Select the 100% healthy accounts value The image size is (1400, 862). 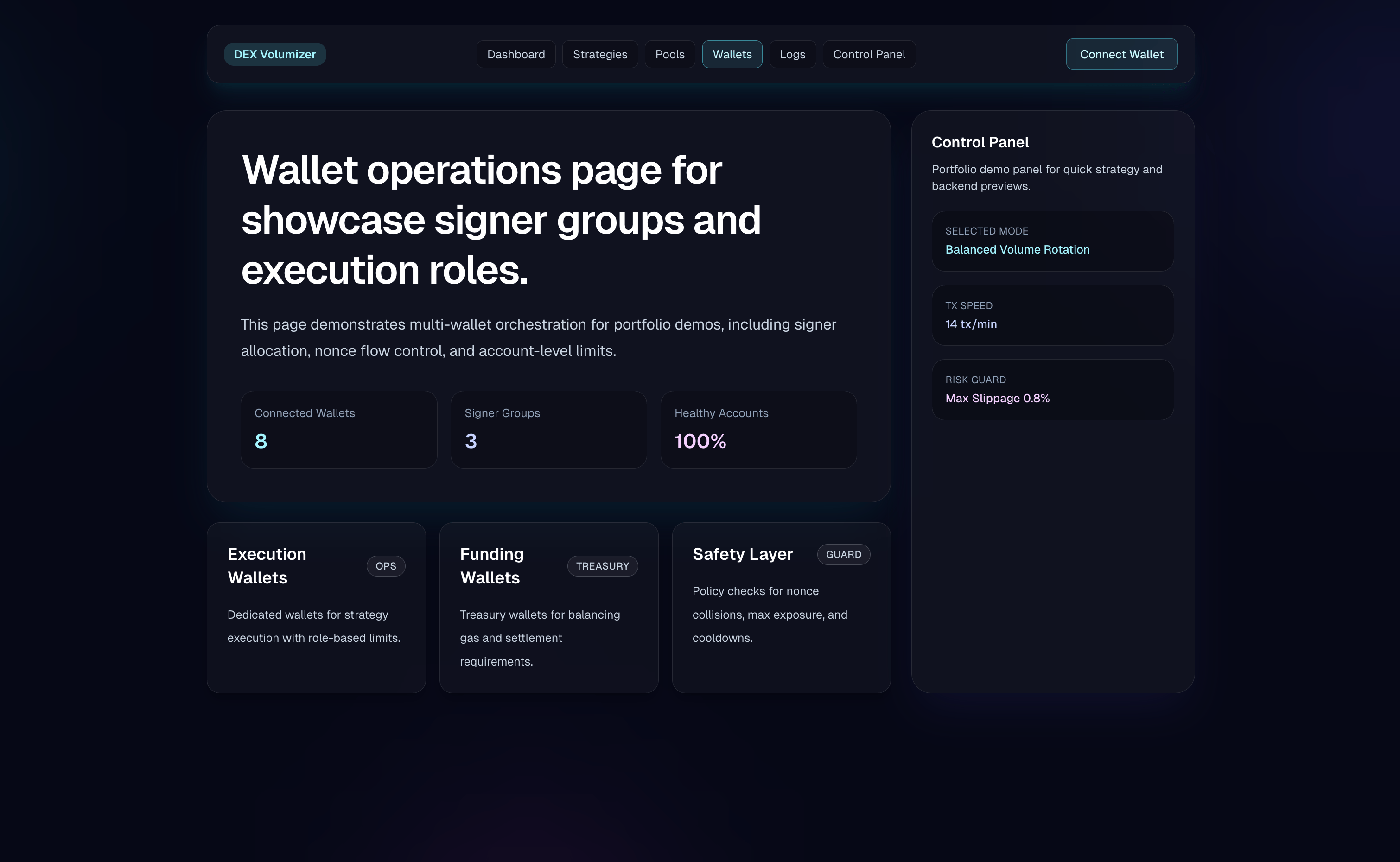coord(700,441)
